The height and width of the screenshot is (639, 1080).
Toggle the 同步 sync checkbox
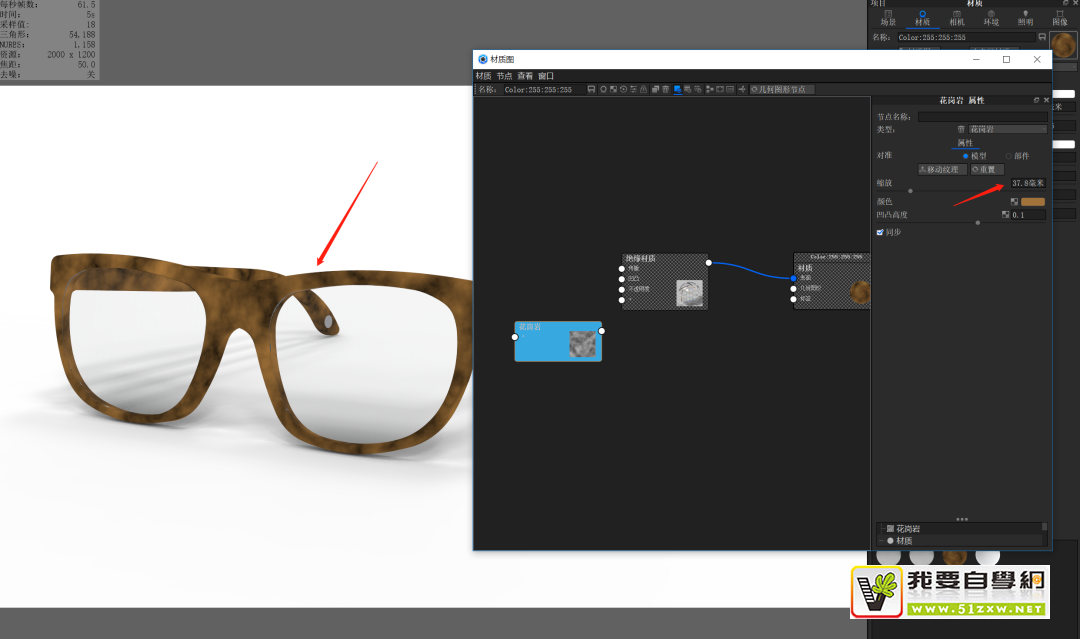pyautogui.click(x=880, y=232)
